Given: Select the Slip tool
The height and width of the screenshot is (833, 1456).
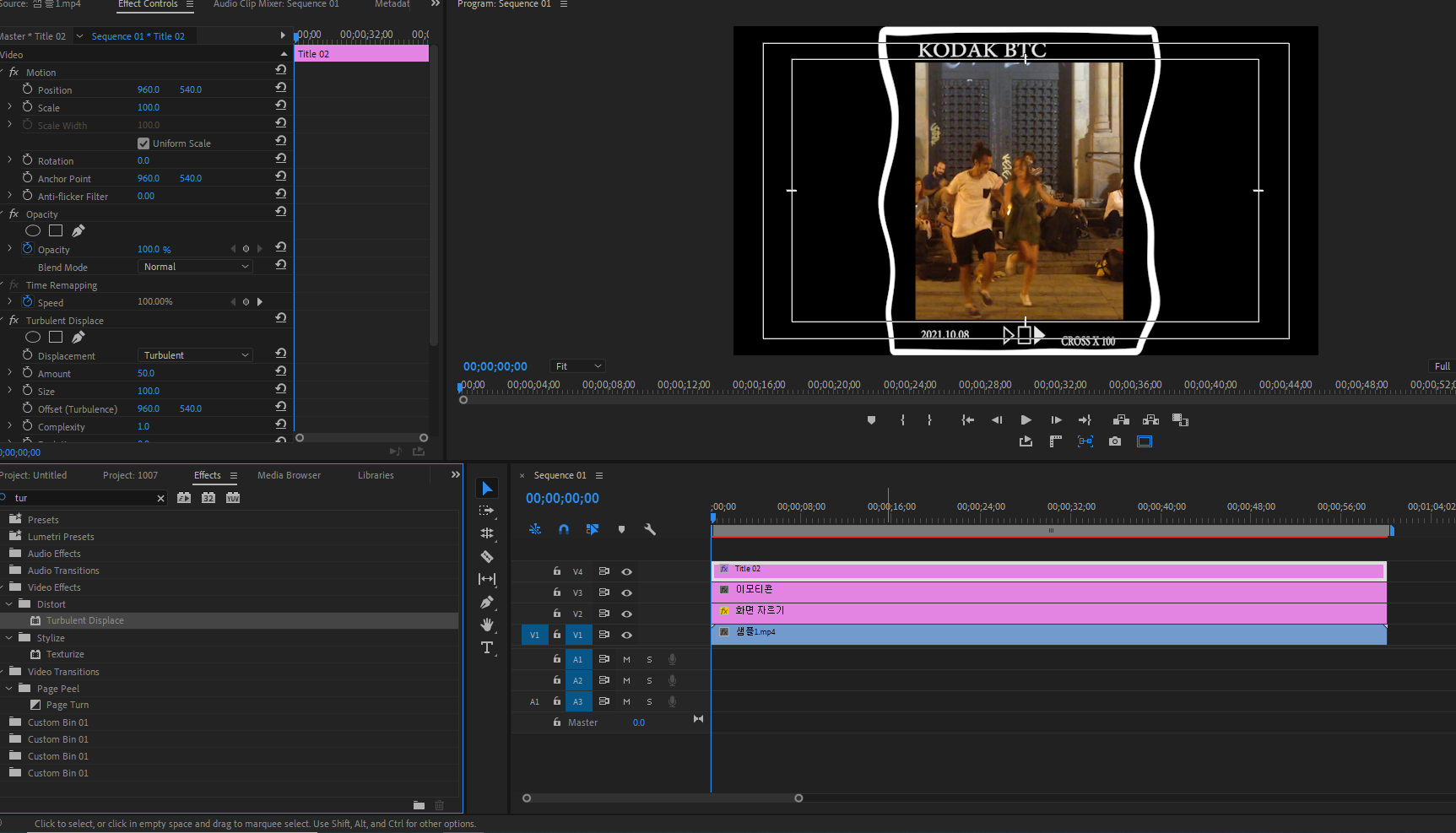Looking at the screenshot, I should pos(487,579).
